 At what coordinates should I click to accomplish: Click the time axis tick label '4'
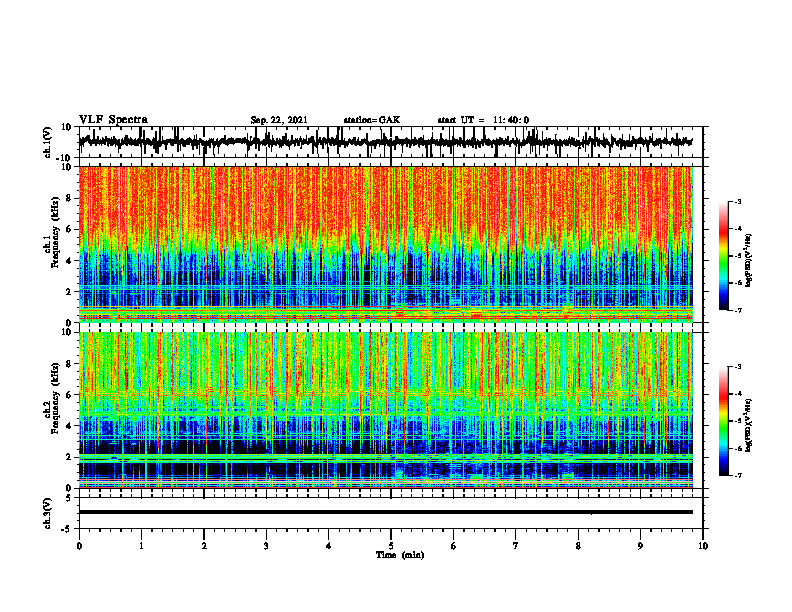pyautogui.click(x=329, y=546)
